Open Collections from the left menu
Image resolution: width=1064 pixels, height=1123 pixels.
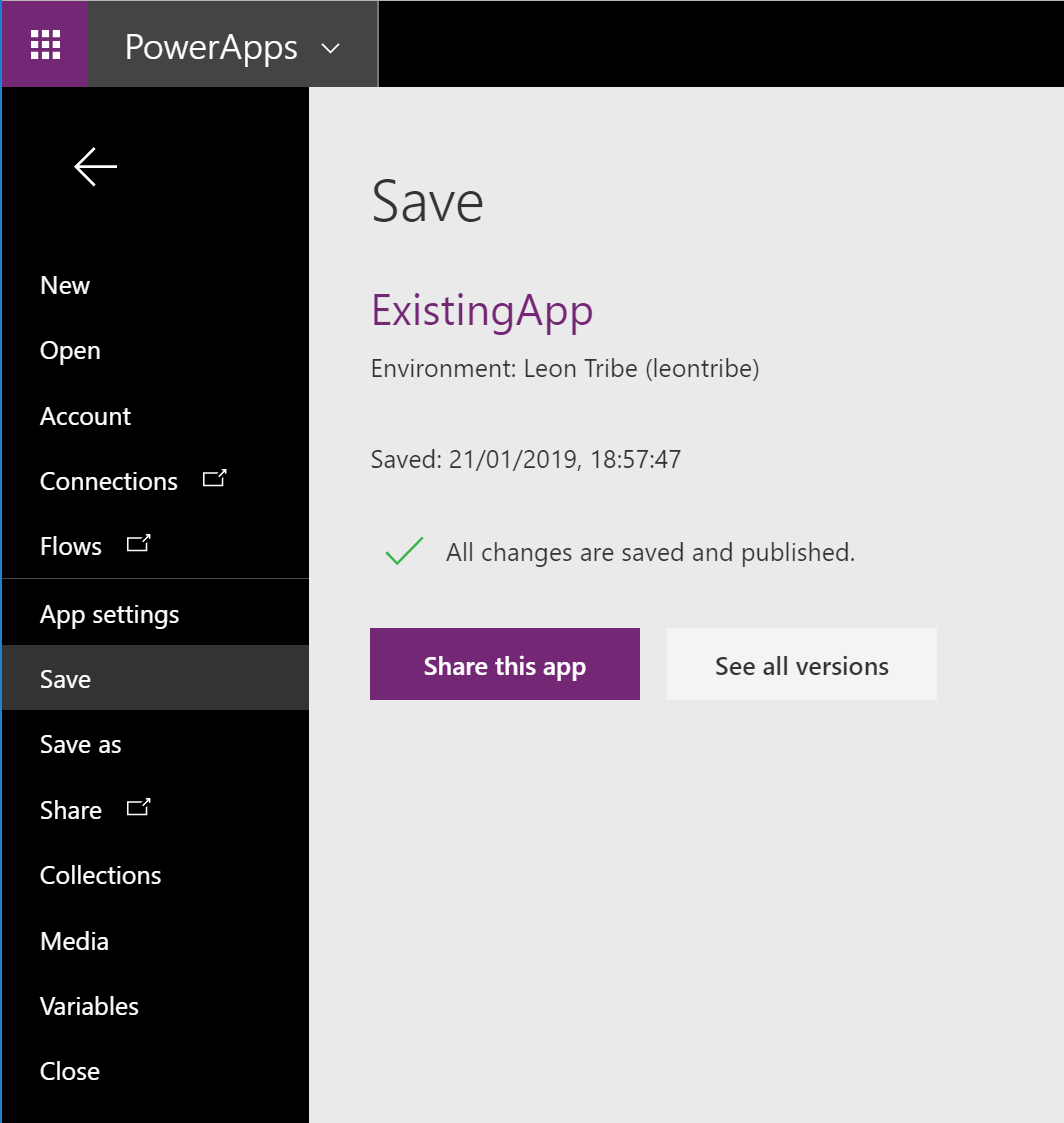coord(100,875)
